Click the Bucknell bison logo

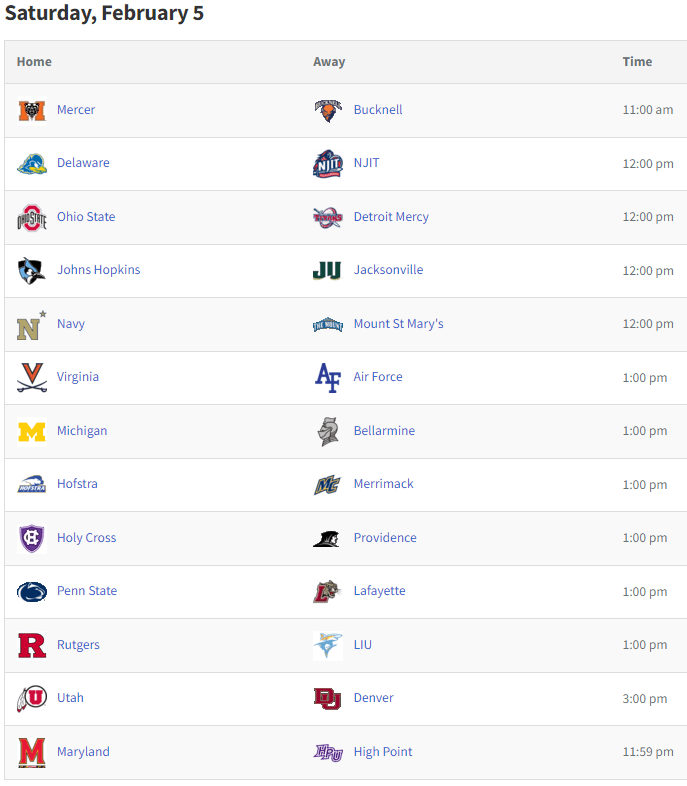pos(328,110)
